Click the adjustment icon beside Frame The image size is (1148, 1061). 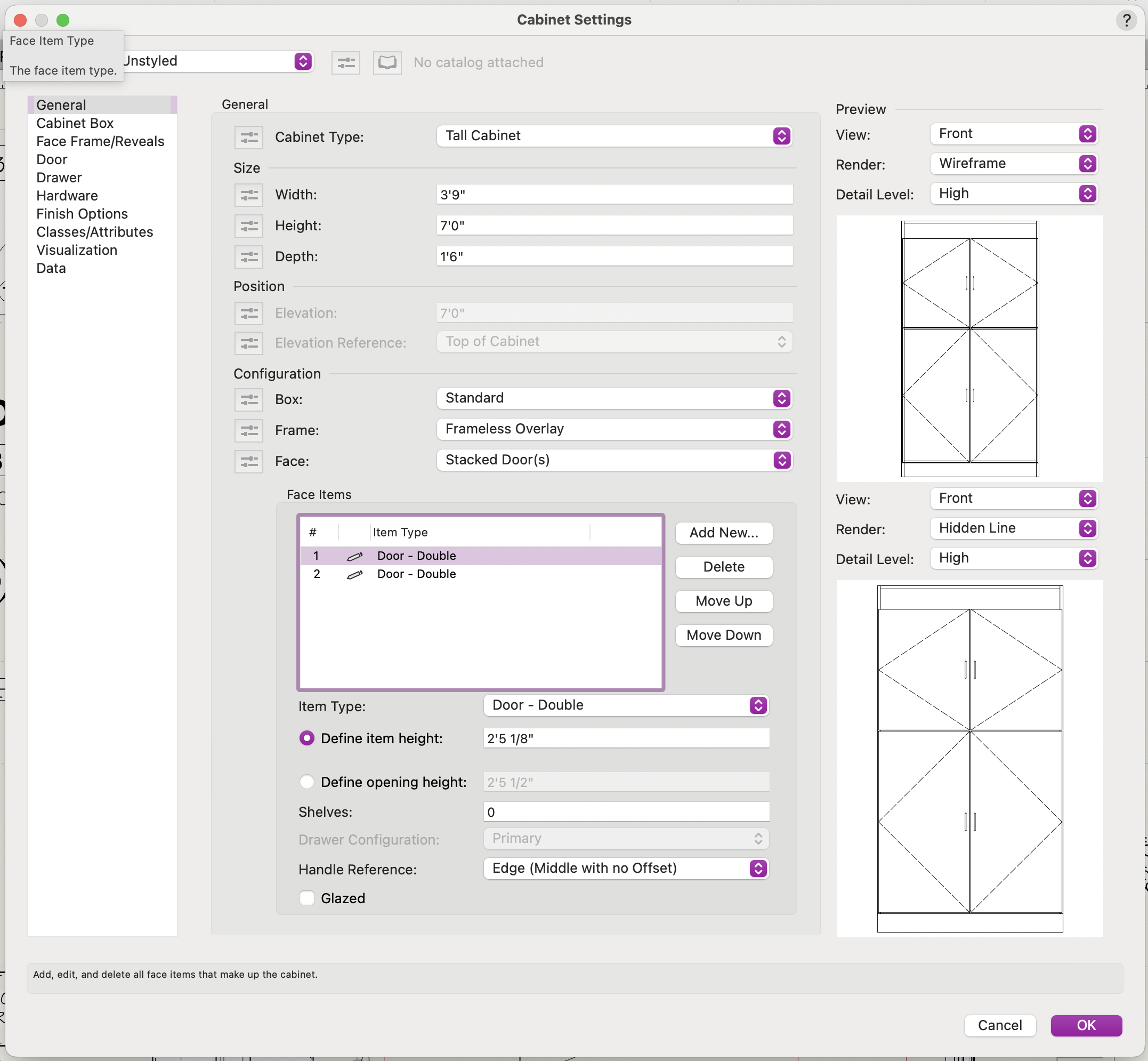point(248,430)
